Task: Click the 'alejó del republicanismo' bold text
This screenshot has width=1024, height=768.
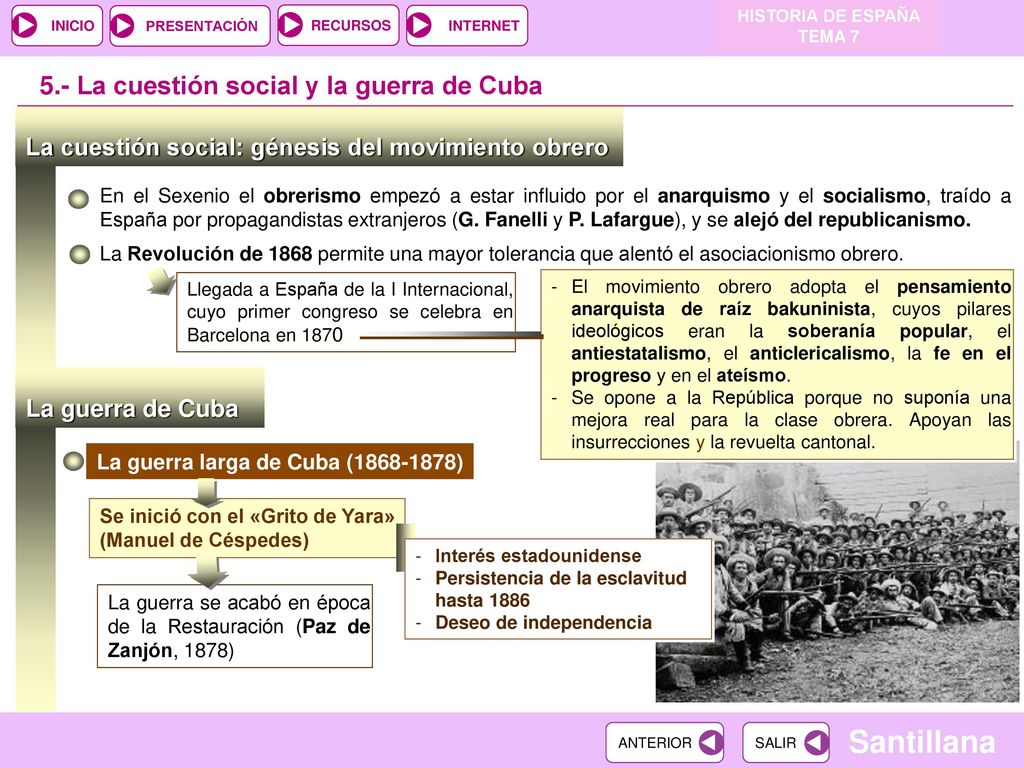Action: 852,220
